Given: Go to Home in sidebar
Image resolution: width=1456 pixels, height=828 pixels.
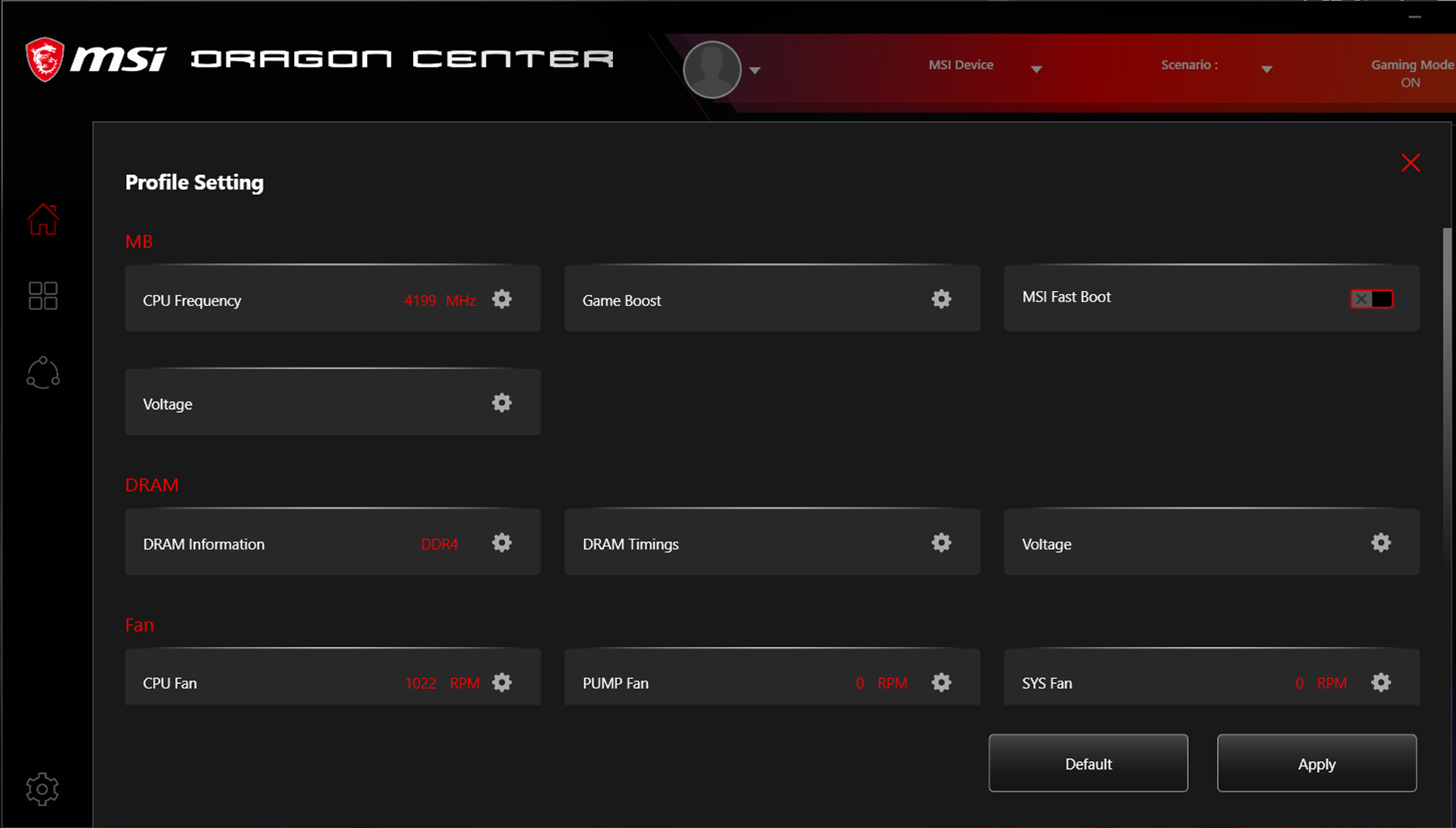Looking at the screenshot, I should (43, 219).
